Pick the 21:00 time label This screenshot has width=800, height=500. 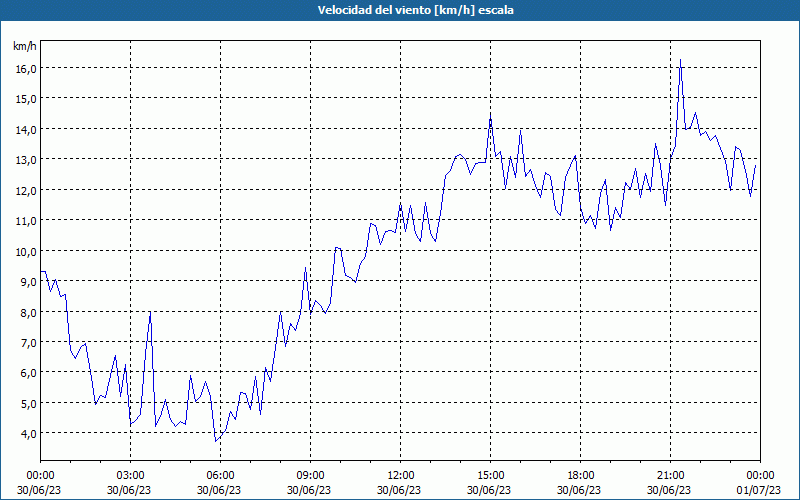pos(669,476)
